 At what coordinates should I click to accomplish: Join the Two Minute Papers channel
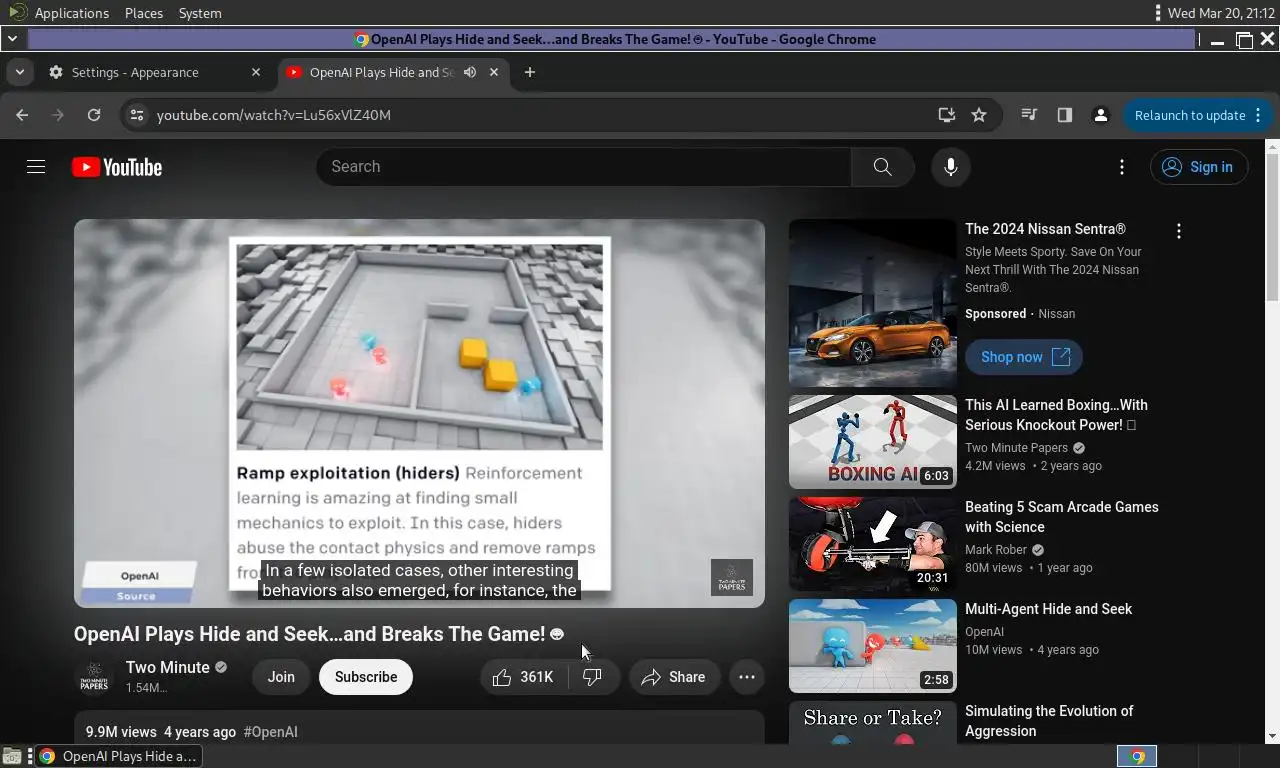pyautogui.click(x=281, y=677)
